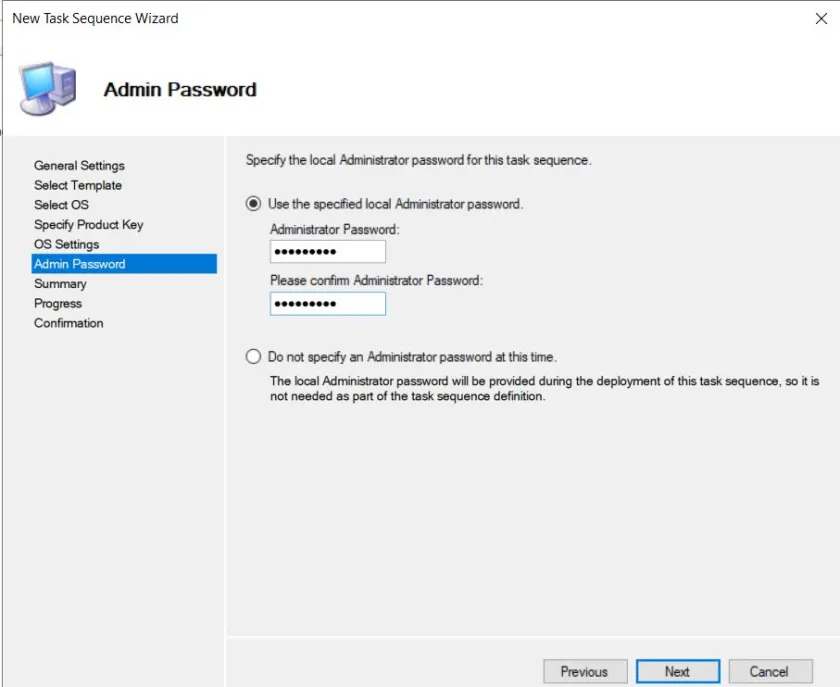Screen dimensions: 840x687
Task: Click the 'Admin Password' page heading
Action: coord(180,90)
